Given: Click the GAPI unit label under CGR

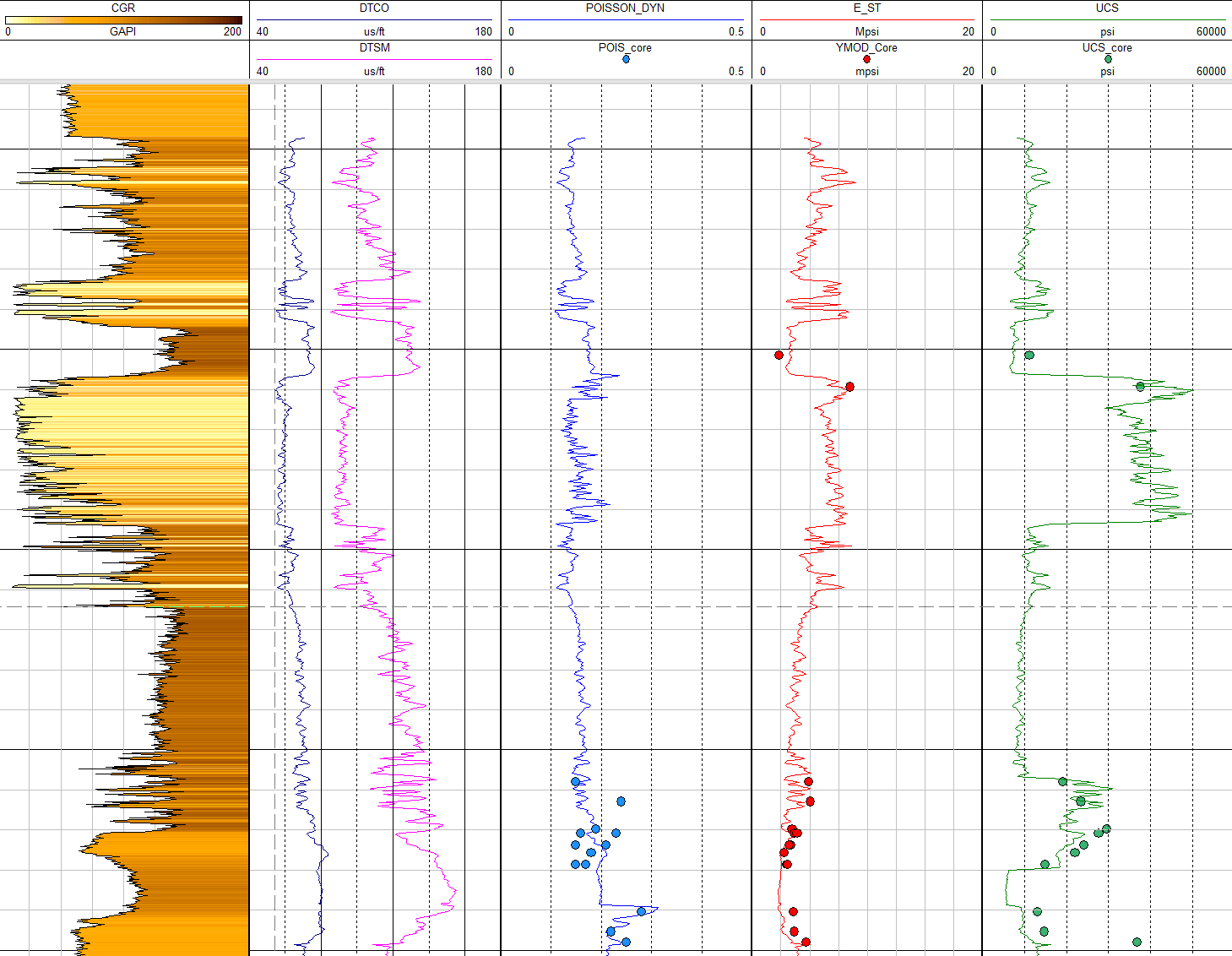Looking at the screenshot, I should pyautogui.click(x=123, y=31).
